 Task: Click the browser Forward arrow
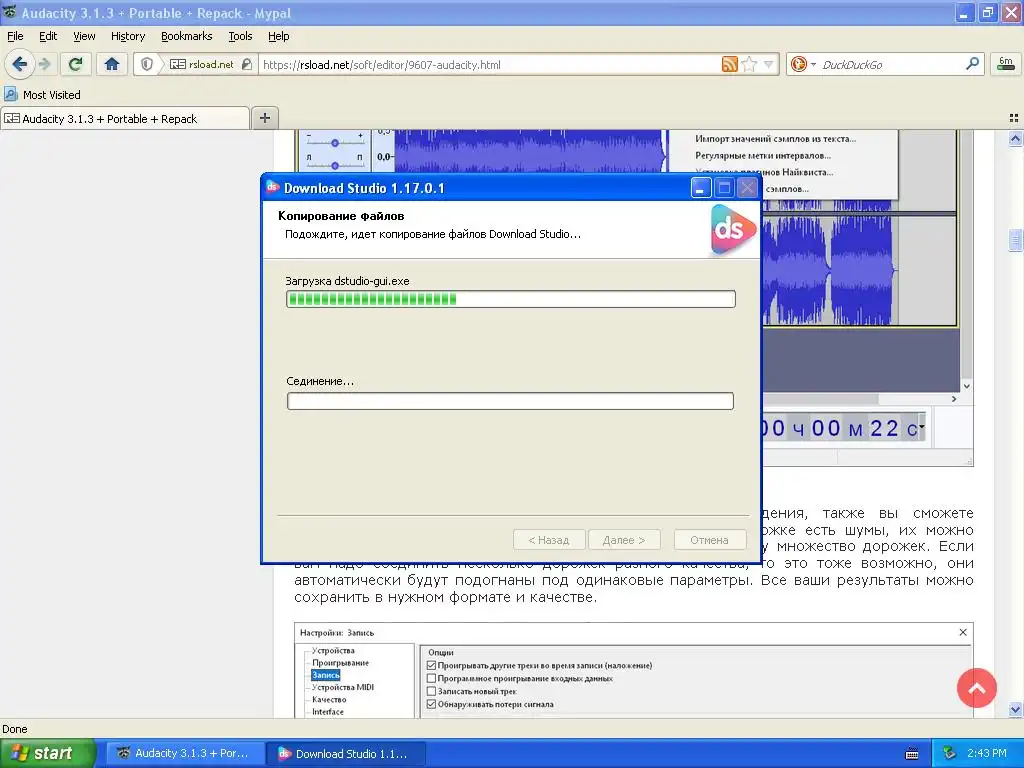click(x=44, y=64)
